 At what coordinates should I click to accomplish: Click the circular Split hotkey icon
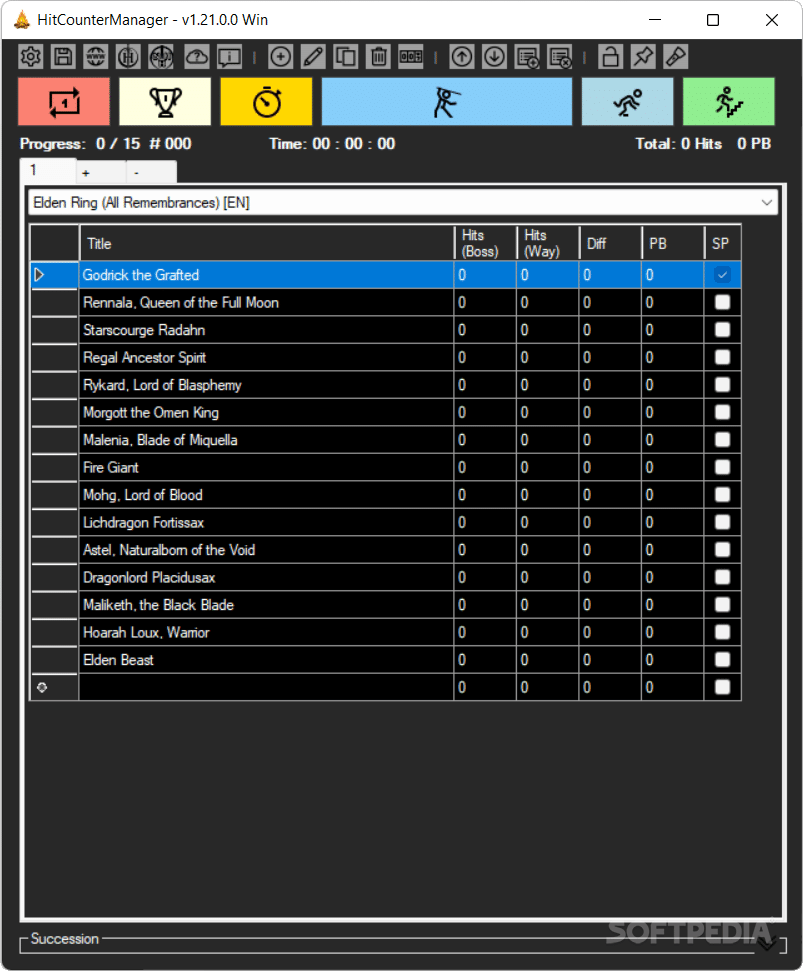161,57
